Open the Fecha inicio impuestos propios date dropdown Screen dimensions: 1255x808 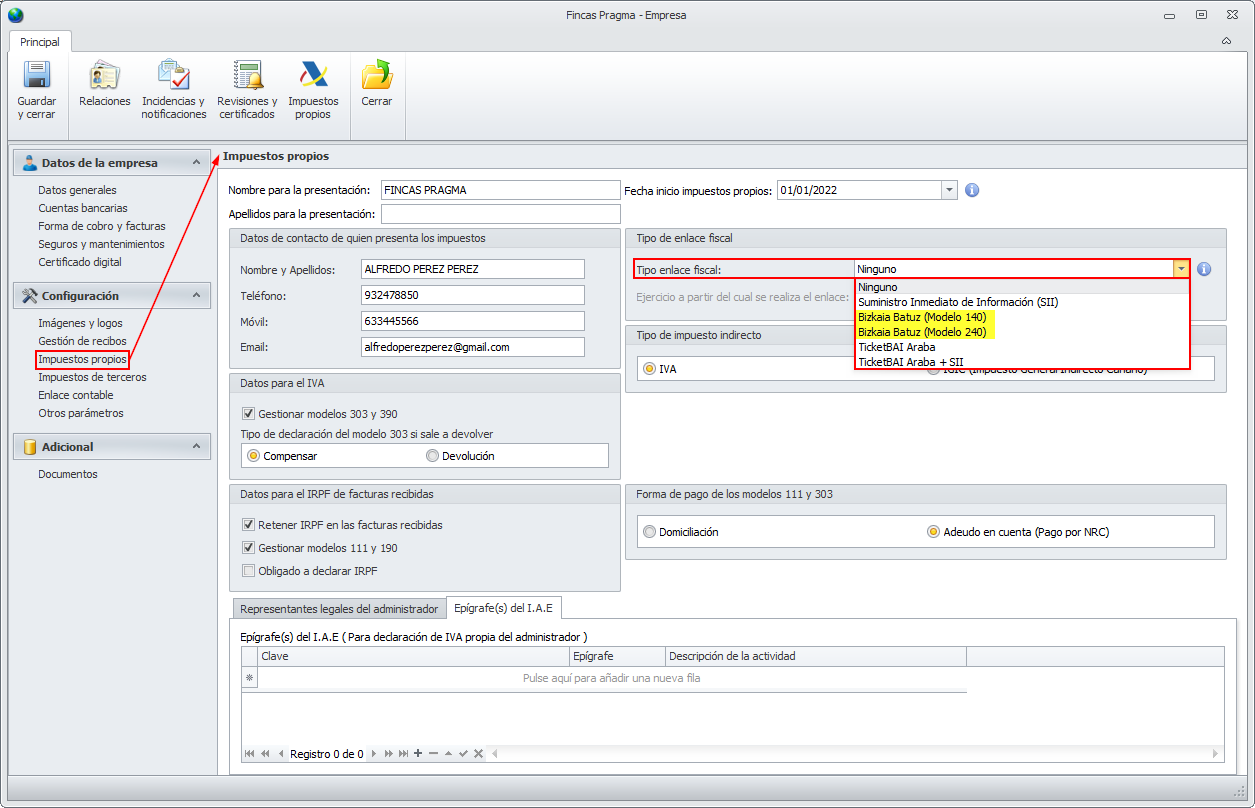coord(948,190)
